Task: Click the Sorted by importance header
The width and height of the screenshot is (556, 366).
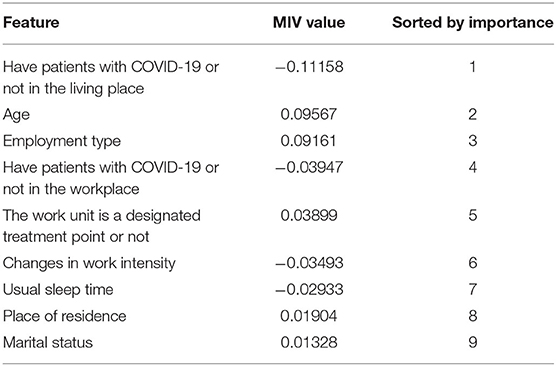Action: tap(472, 23)
